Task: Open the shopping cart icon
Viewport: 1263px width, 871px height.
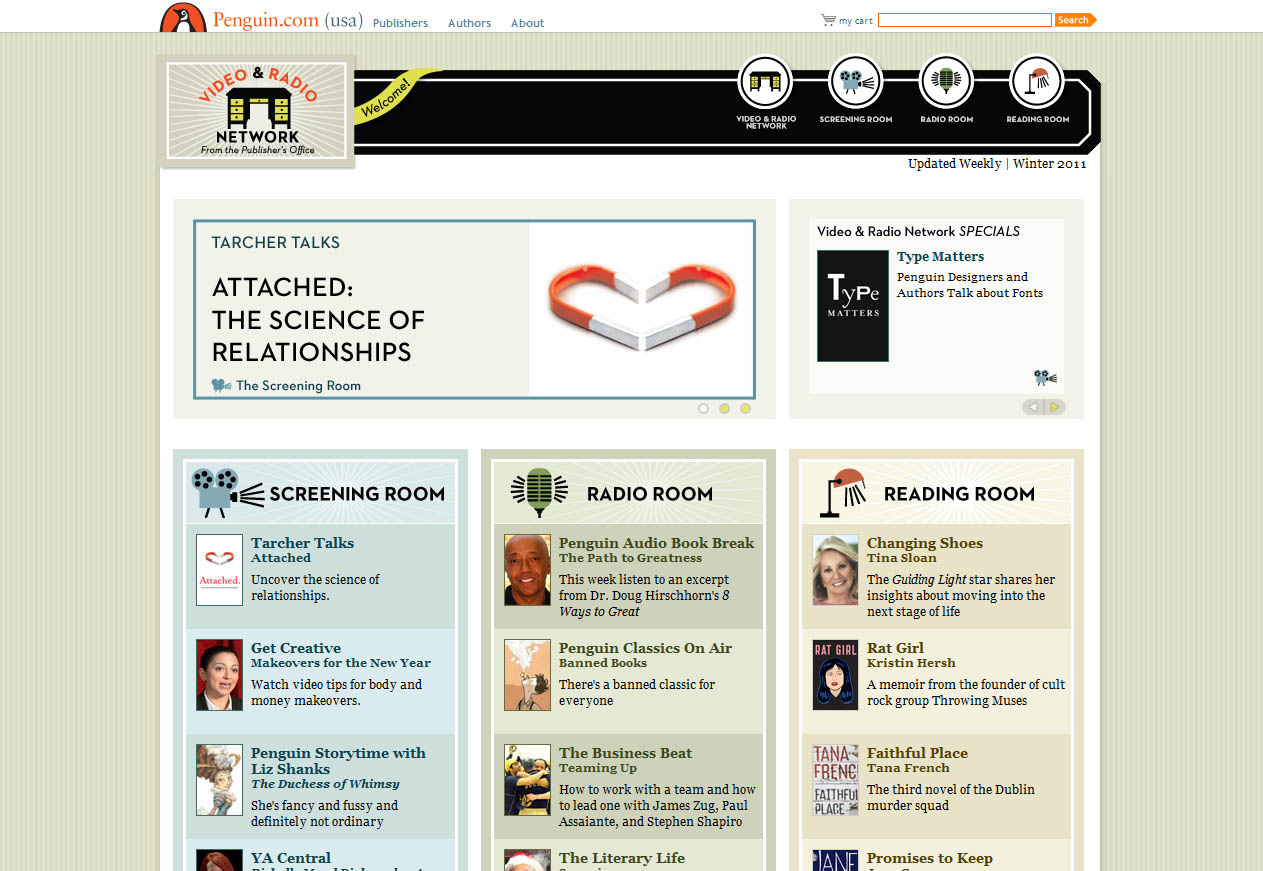Action: [x=828, y=20]
